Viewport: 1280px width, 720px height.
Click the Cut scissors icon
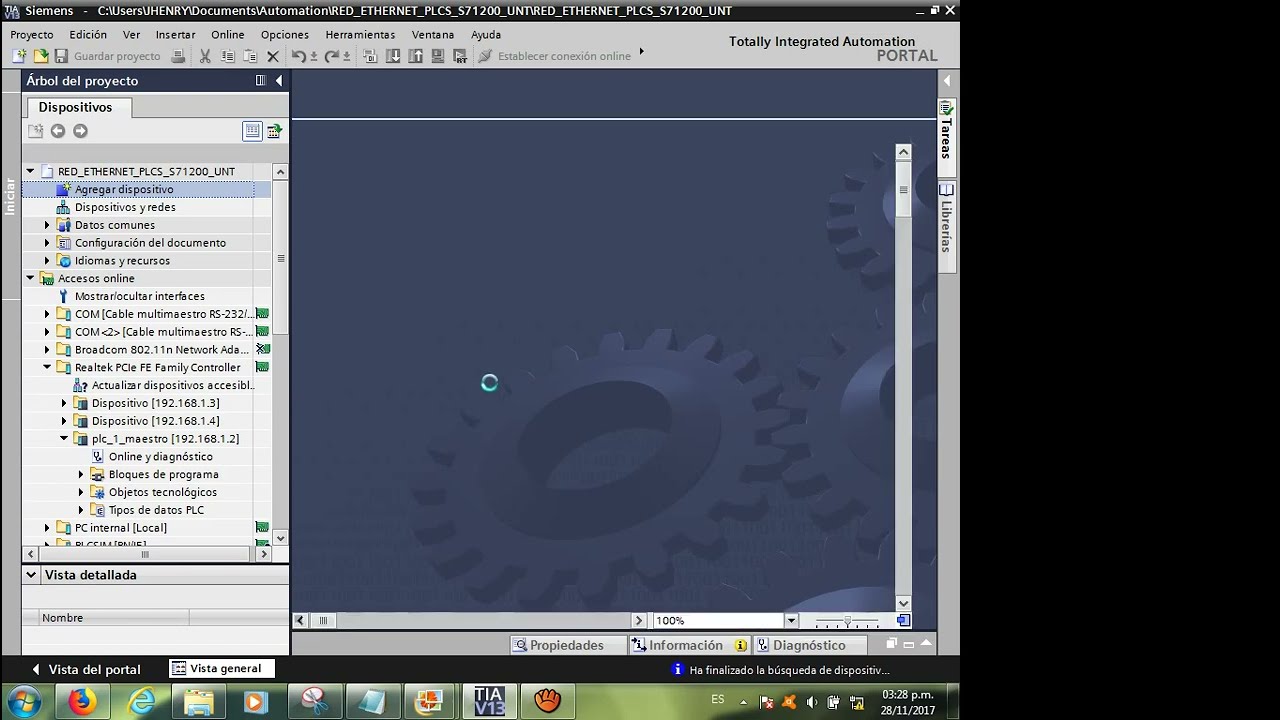[x=205, y=56]
